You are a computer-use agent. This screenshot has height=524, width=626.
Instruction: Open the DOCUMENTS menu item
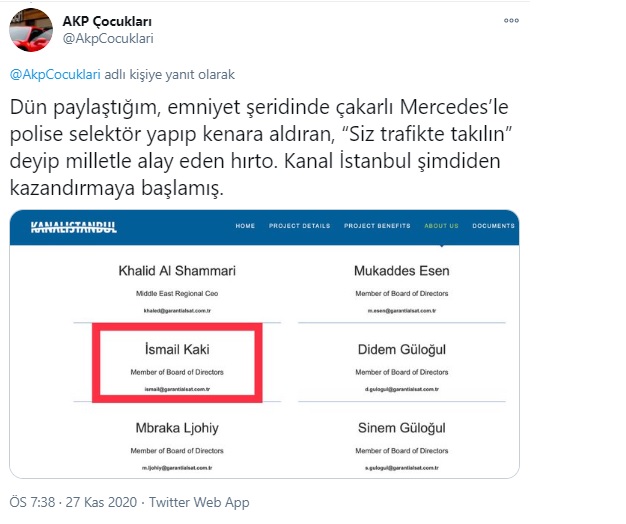coord(493,226)
